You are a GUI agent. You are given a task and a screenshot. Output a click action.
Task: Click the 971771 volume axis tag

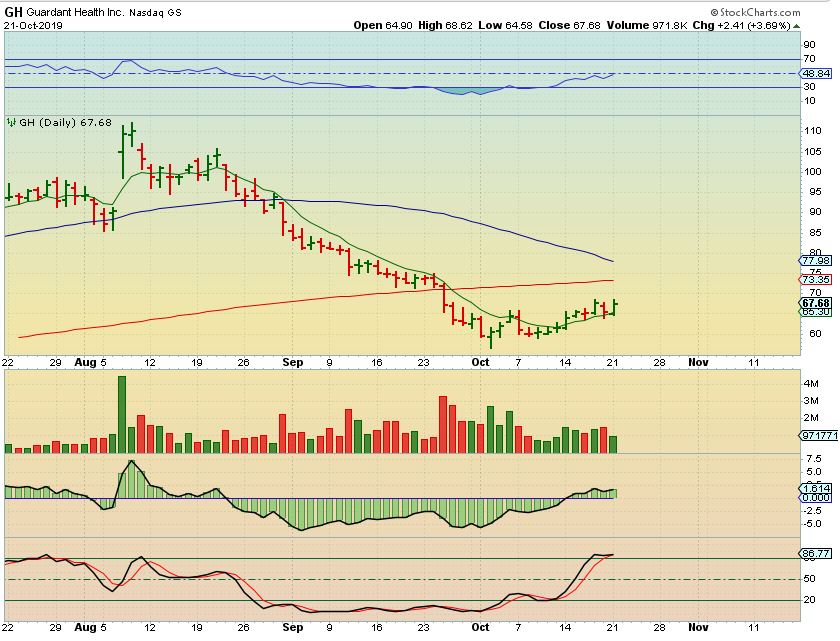coord(818,436)
